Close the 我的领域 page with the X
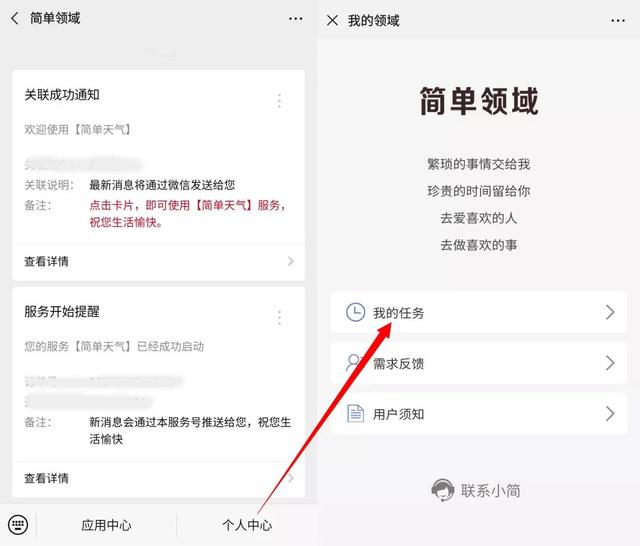 [332, 20]
